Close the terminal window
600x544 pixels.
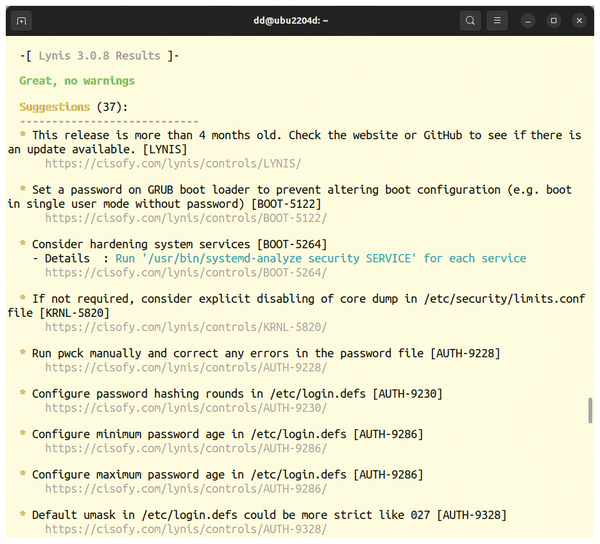[579, 21]
